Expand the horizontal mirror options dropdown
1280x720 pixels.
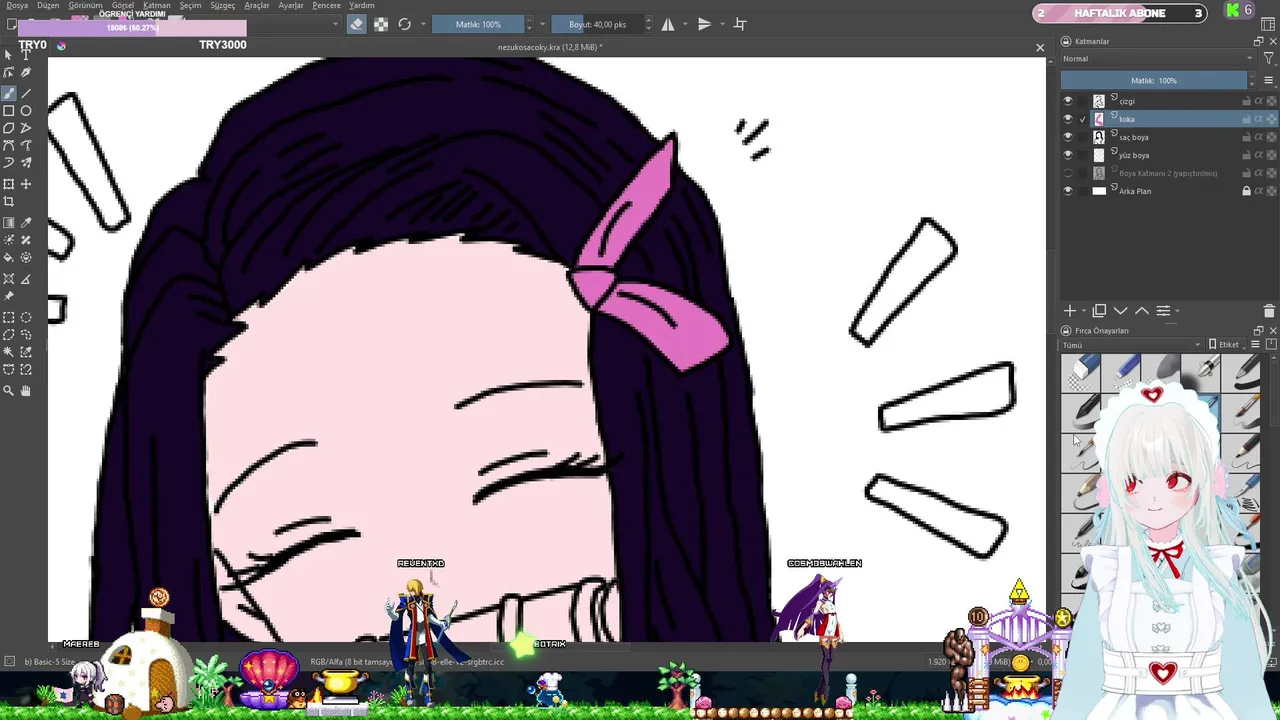point(685,24)
